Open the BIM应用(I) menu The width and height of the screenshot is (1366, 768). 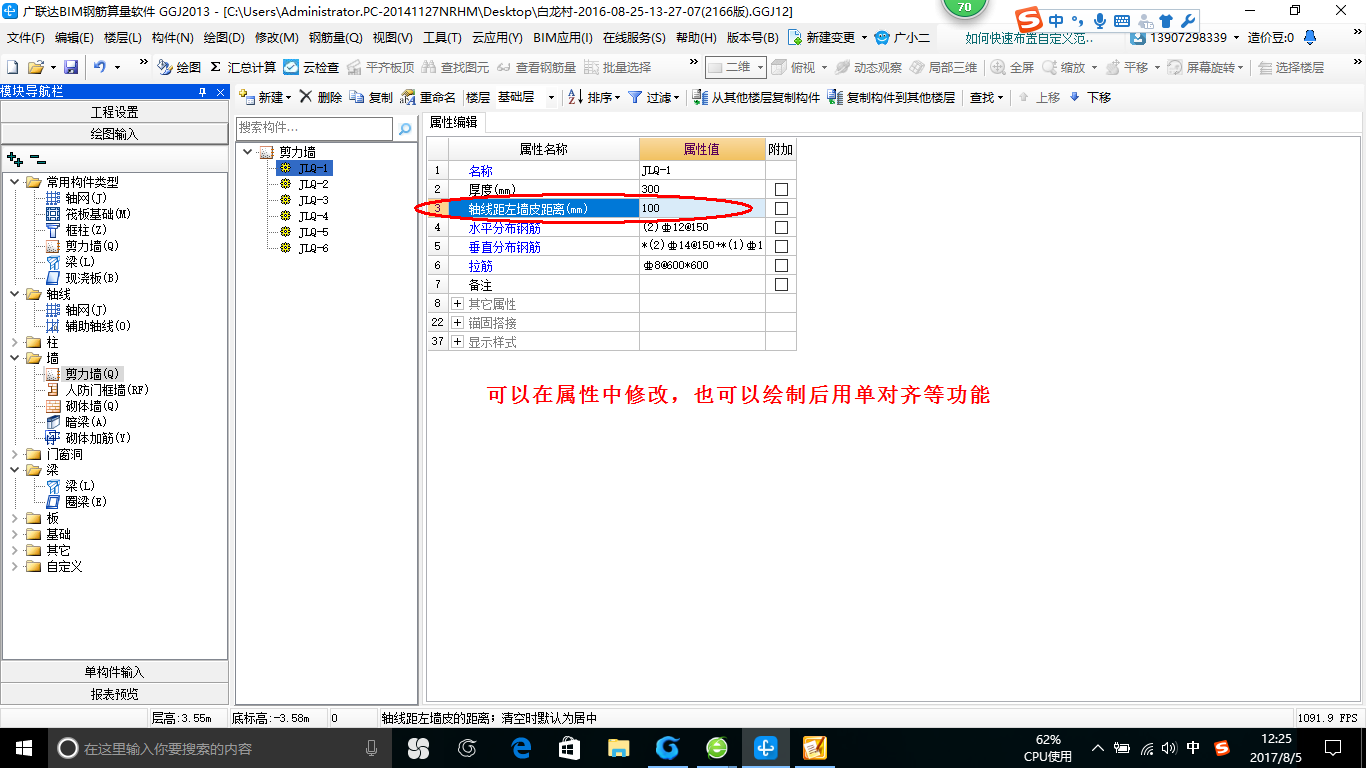[563, 38]
